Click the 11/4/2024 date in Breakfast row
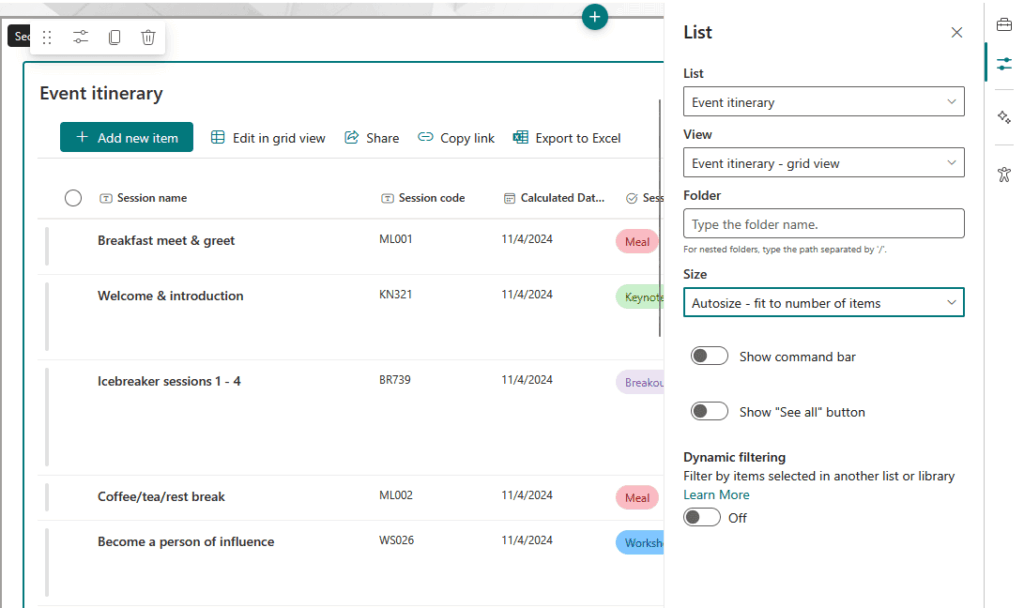Screen dimensions: 1024x608 (527, 239)
